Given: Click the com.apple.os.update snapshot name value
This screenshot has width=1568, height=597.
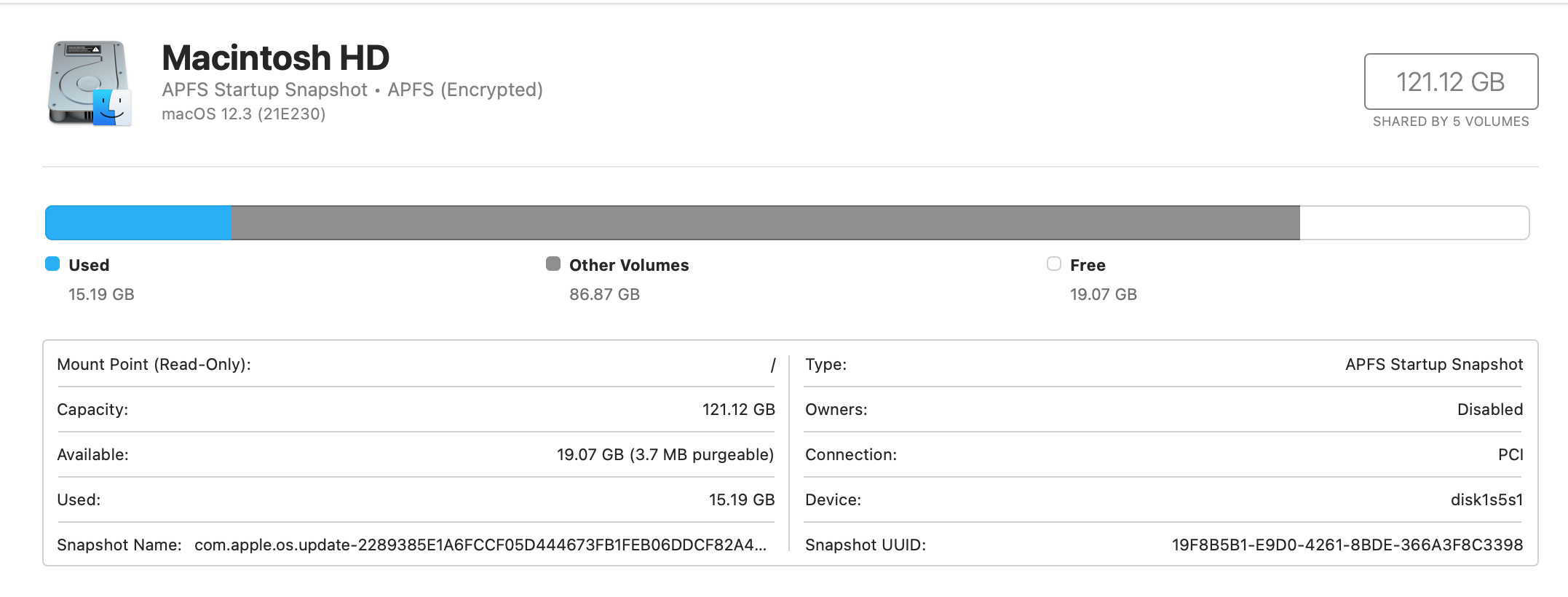Looking at the screenshot, I should pos(480,545).
